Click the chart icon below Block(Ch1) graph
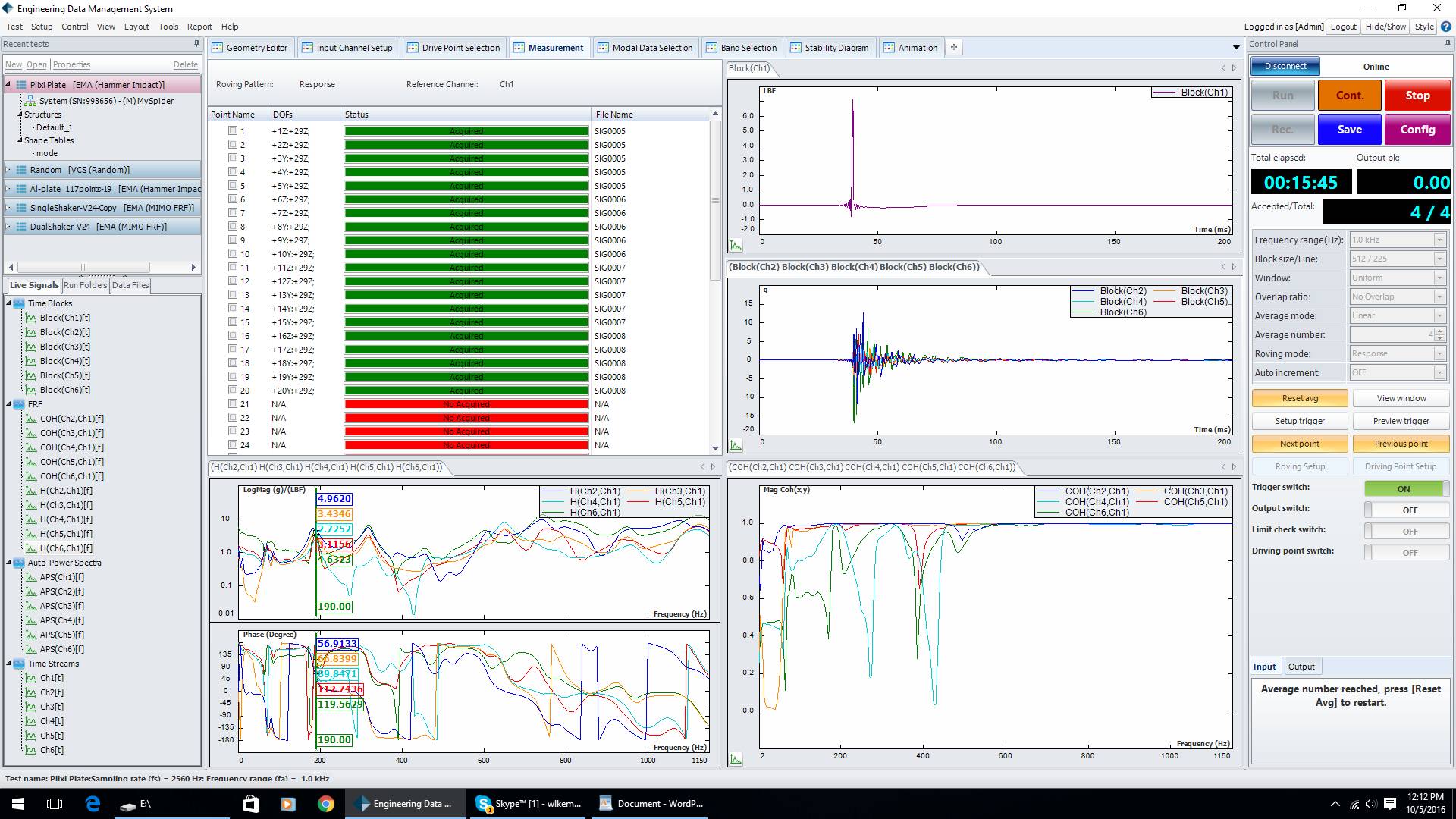Viewport: 1456px width, 819px height. [x=735, y=245]
